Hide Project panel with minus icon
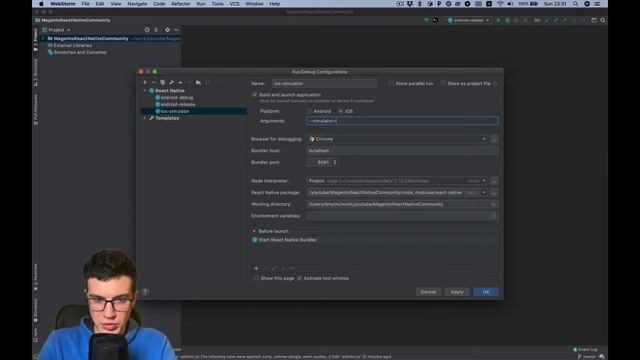The width and height of the screenshot is (640, 360). (176, 30)
